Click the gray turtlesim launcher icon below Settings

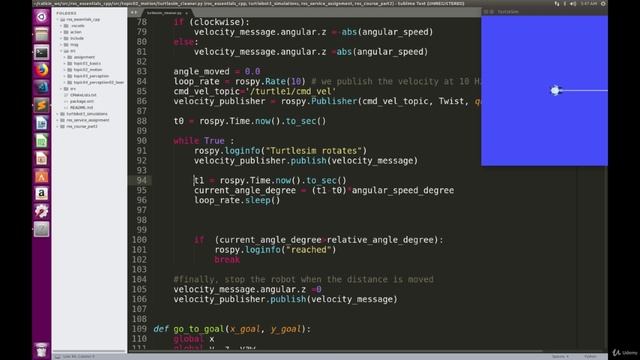[41, 229]
